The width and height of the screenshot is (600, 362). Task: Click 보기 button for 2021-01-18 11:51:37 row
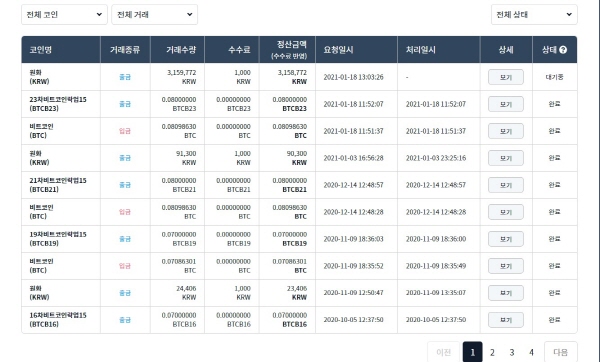(x=505, y=131)
